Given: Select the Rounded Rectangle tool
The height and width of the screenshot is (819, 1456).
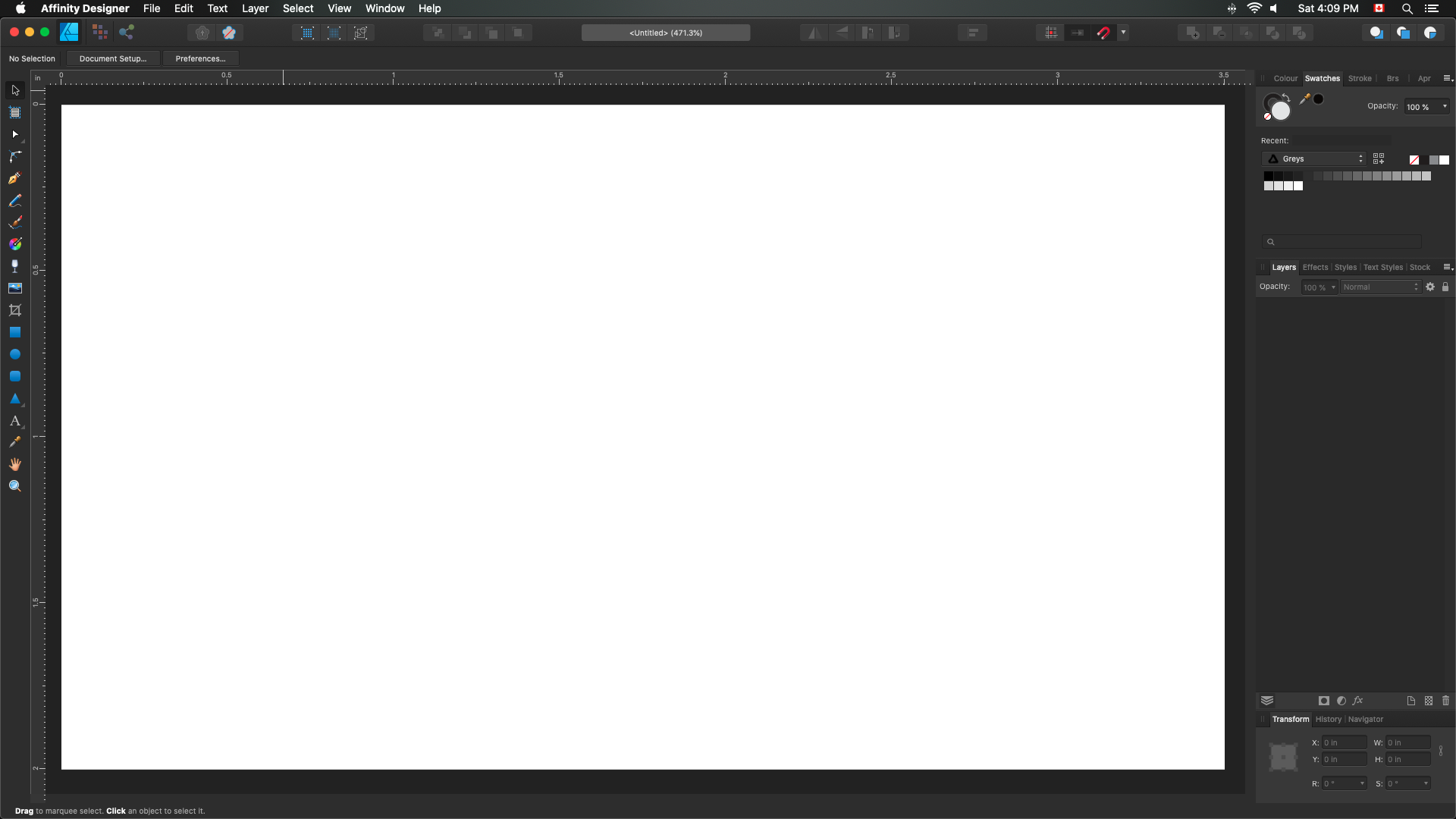Looking at the screenshot, I should click(15, 376).
